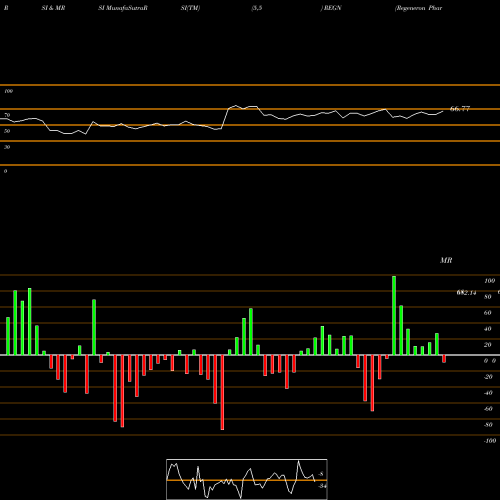Image resolution: width=500 pixels, height=500 pixels.
Task: Click the MR axis label 60
Action: point(487,313)
